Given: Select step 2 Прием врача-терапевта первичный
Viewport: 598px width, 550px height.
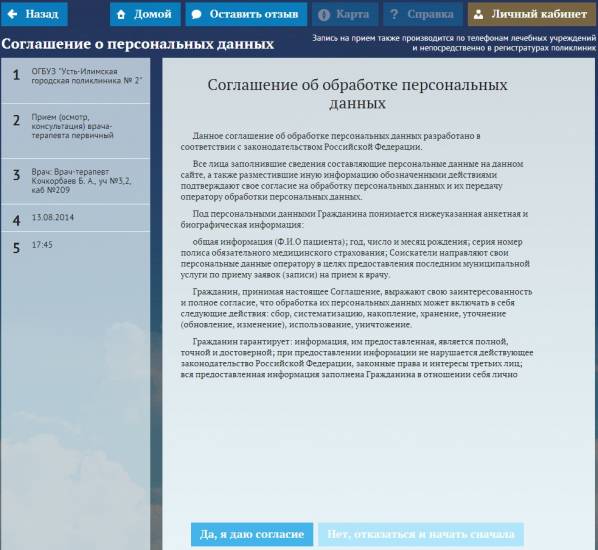Looking at the screenshot, I should [x=76, y=131].
